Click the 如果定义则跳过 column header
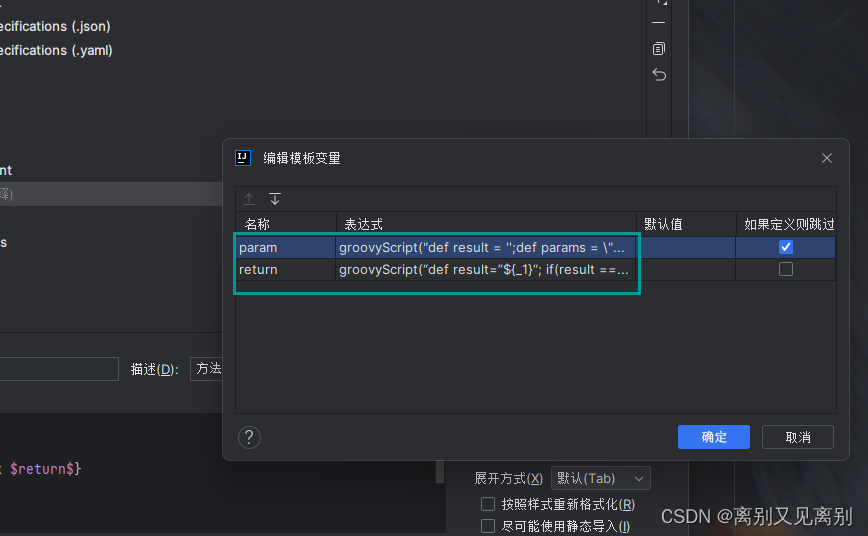 (x=786, y=224)
